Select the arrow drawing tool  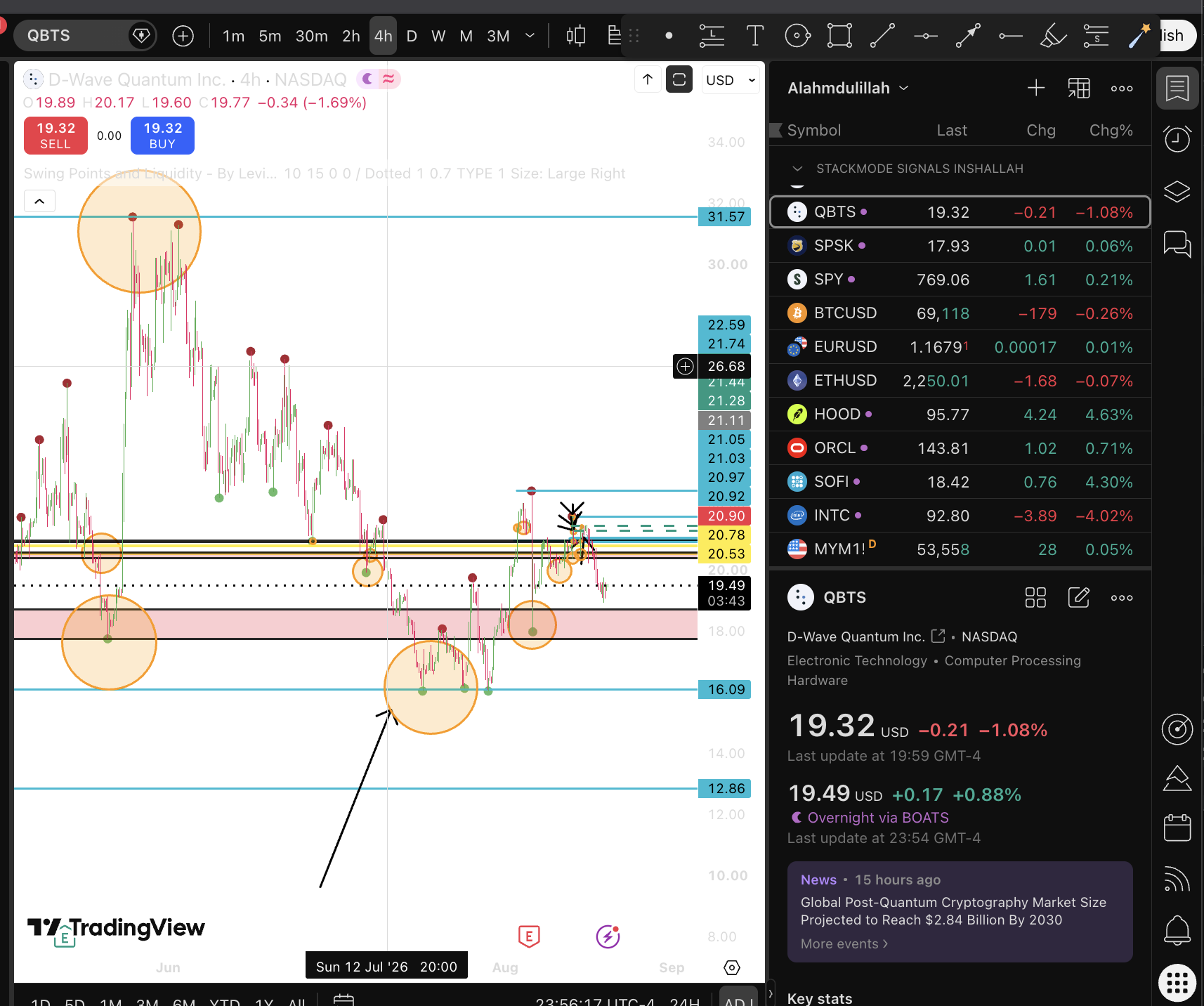968,35
